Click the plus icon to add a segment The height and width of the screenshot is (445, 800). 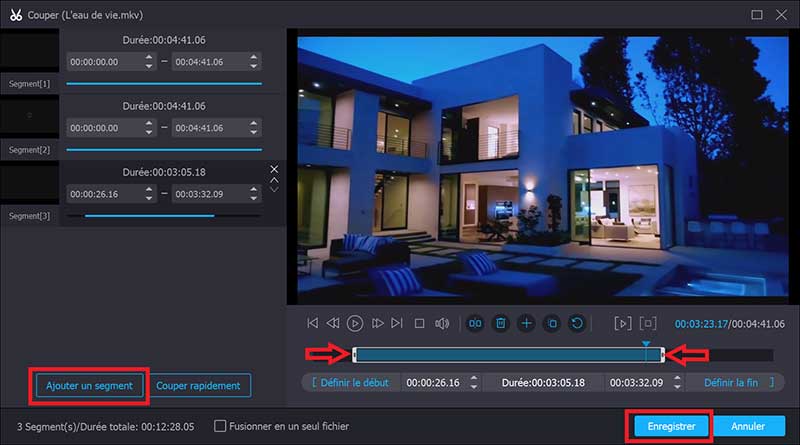pos(526,323)
